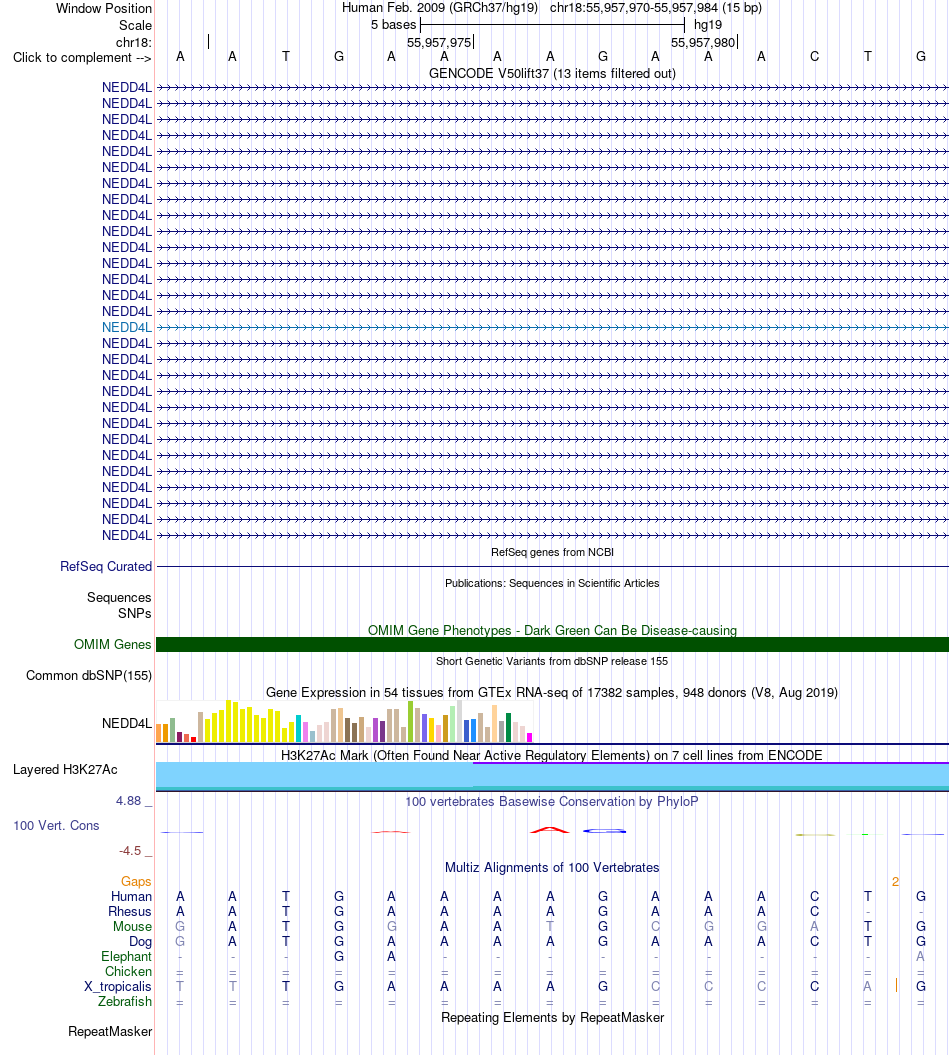The height and width of the screenshot is (1055, 950).
Task: Select the Rhesus alignment row label
Action: pyautogui.click(x=130, y=912)
